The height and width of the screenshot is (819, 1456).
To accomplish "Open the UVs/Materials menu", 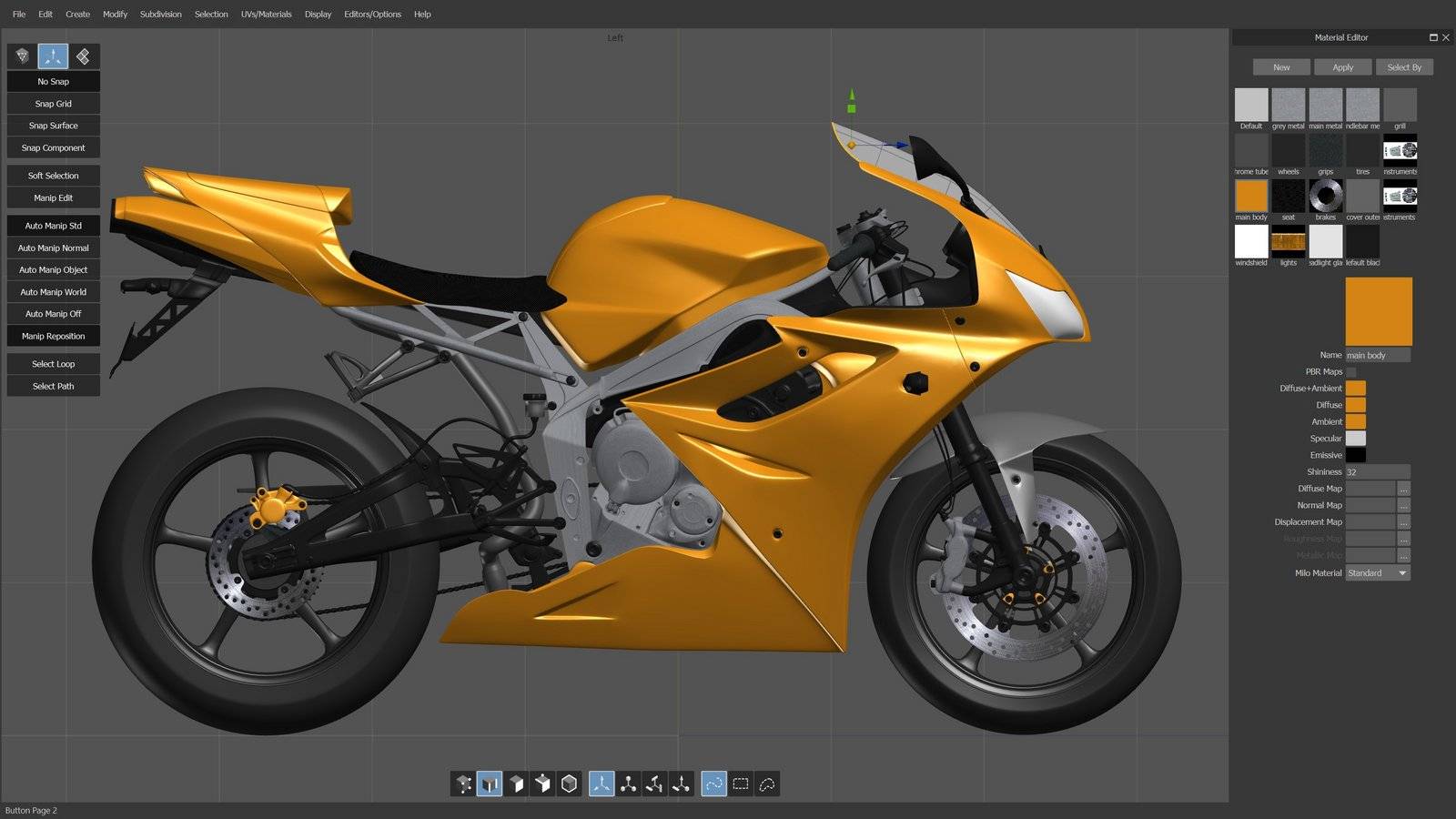I will point(266,15).
